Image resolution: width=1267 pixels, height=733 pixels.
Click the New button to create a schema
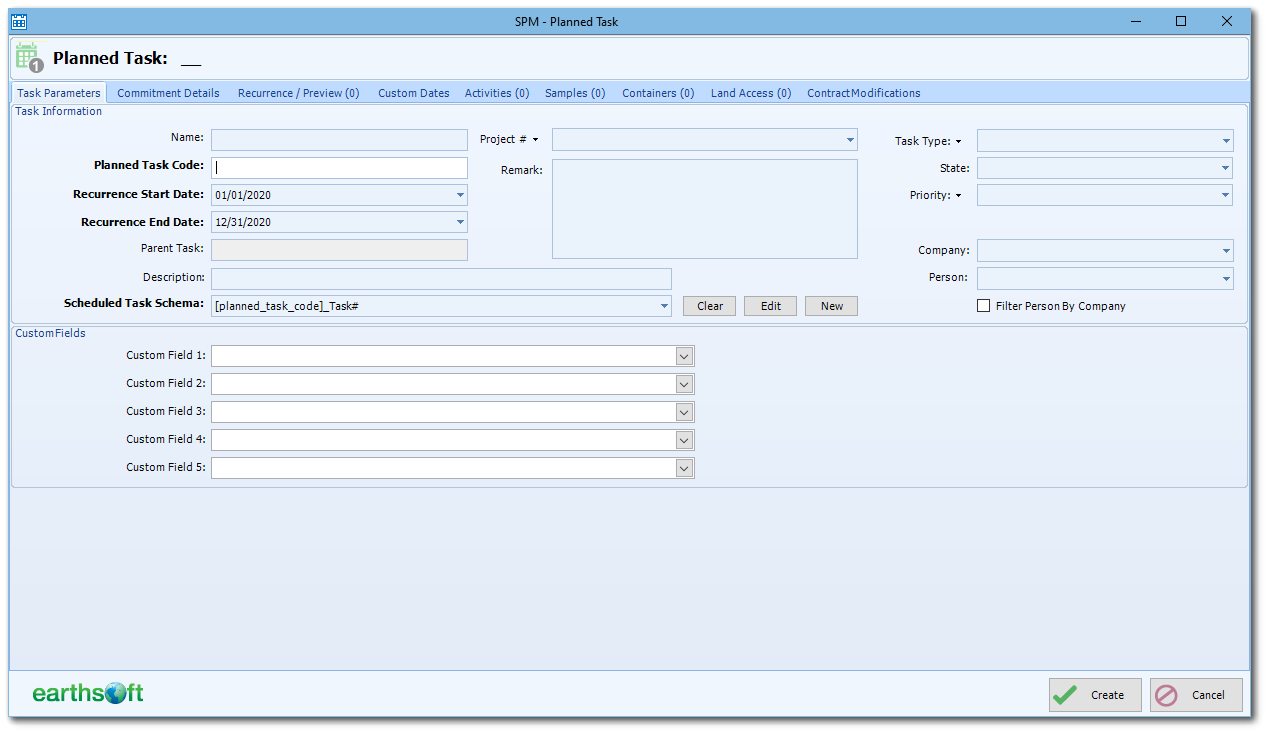[830, 305]
